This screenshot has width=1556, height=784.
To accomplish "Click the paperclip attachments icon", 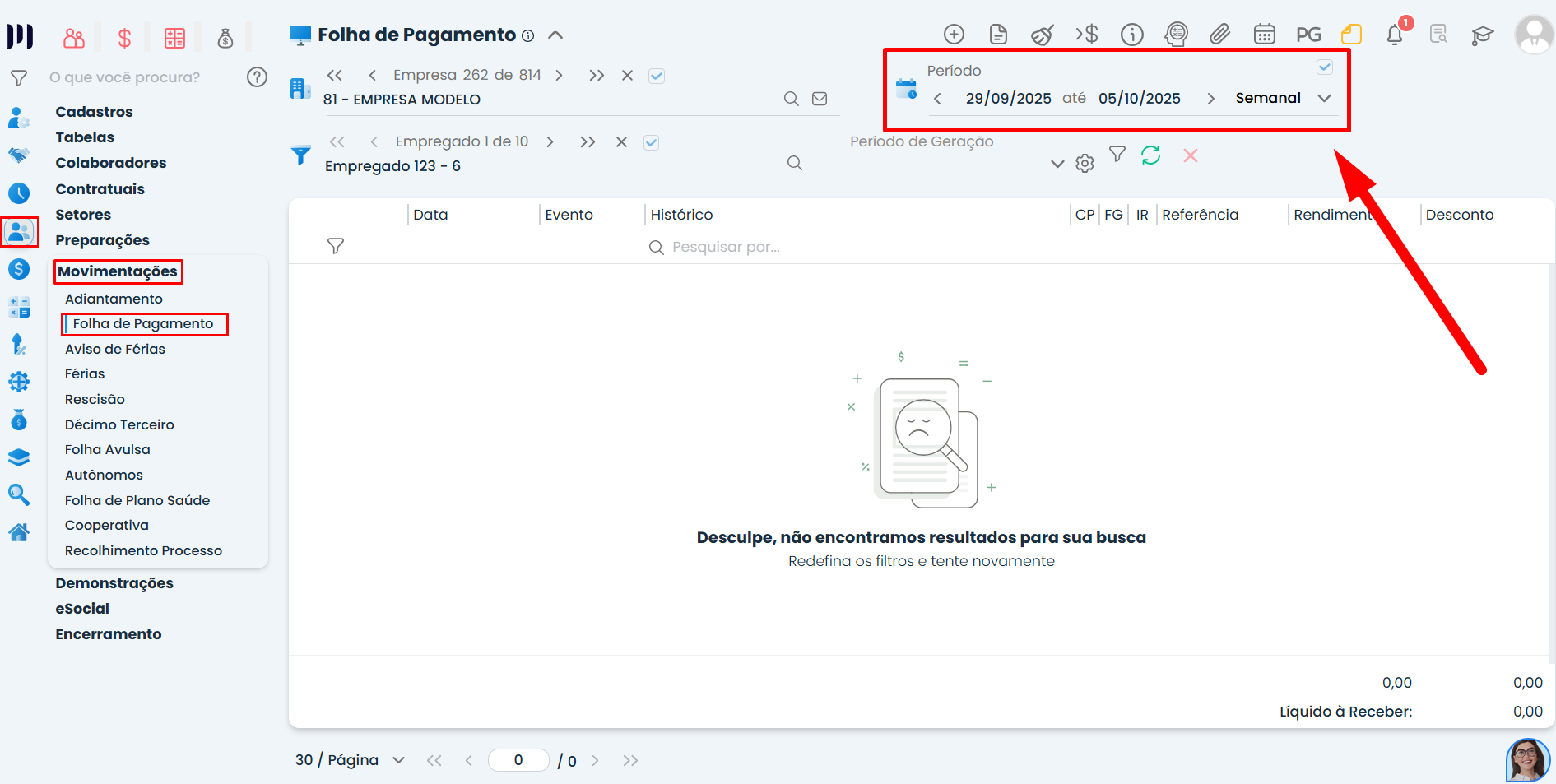I will coord(1219,34).
